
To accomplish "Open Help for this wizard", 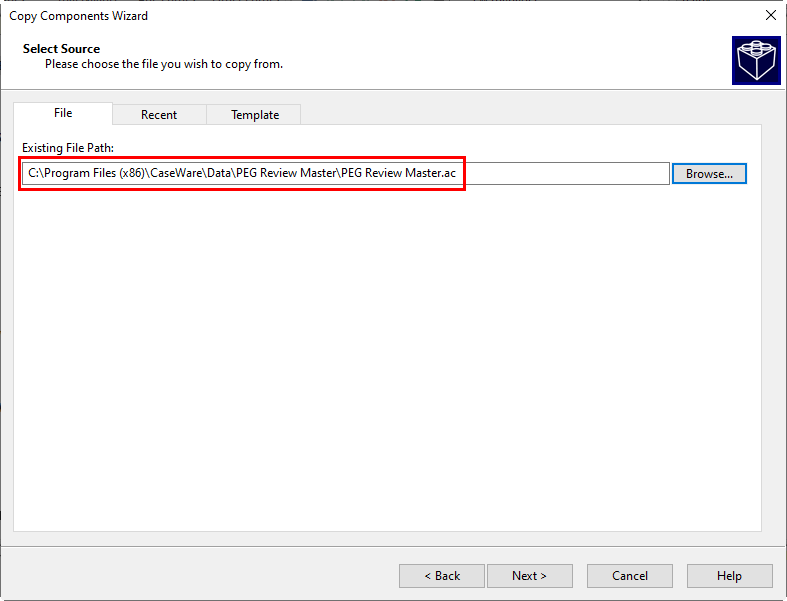I will [x=729, y=575].
